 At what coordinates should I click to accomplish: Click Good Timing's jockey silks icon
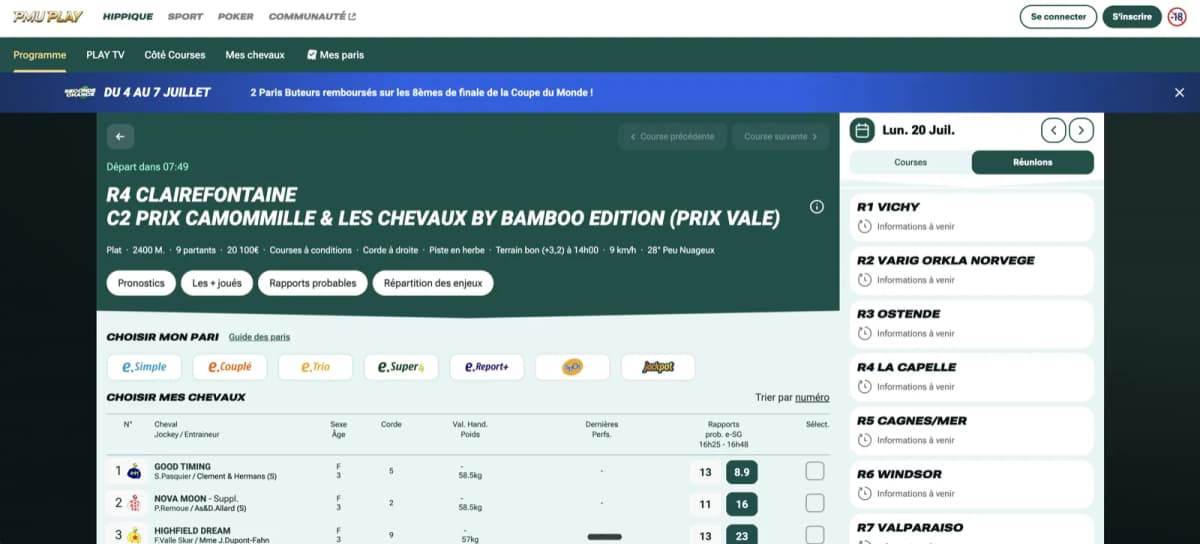[x=135, y=471]
